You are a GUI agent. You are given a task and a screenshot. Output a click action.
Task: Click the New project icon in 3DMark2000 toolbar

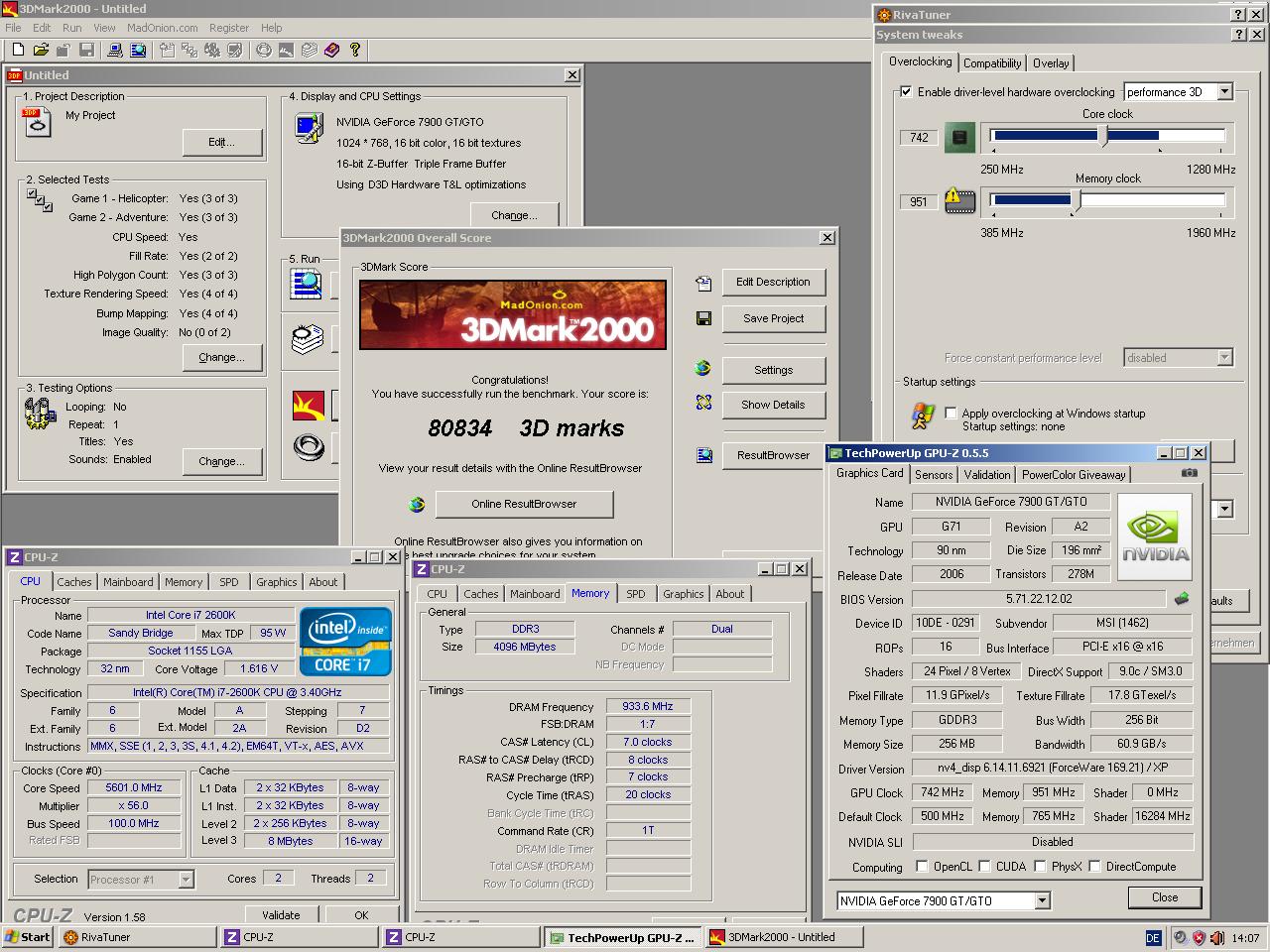click(x=19, y=50)
